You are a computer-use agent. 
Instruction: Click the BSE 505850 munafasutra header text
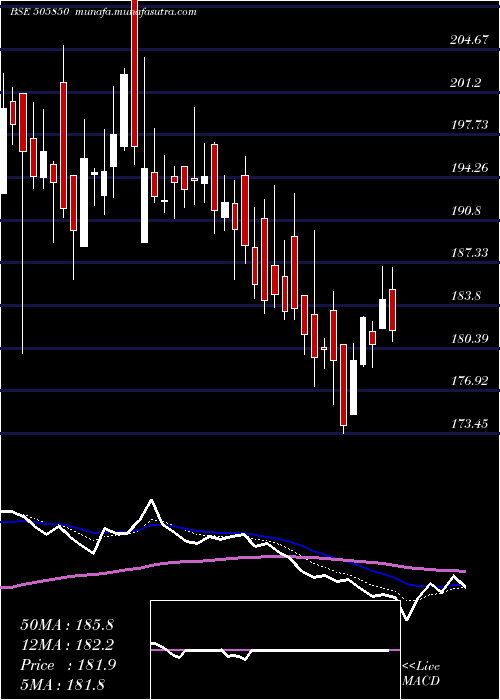tap(103, 12)
